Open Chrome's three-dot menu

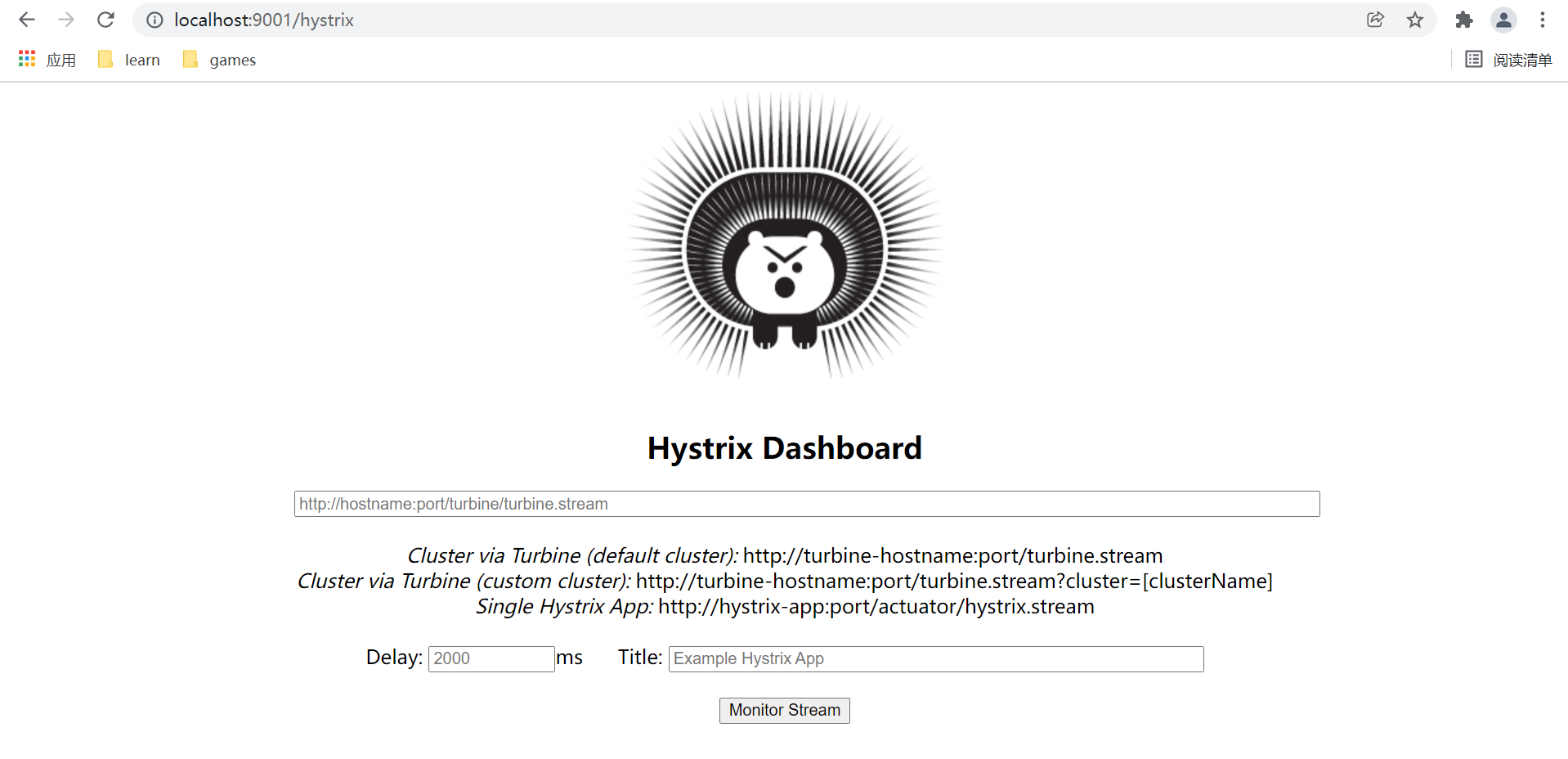(1543, 20)
